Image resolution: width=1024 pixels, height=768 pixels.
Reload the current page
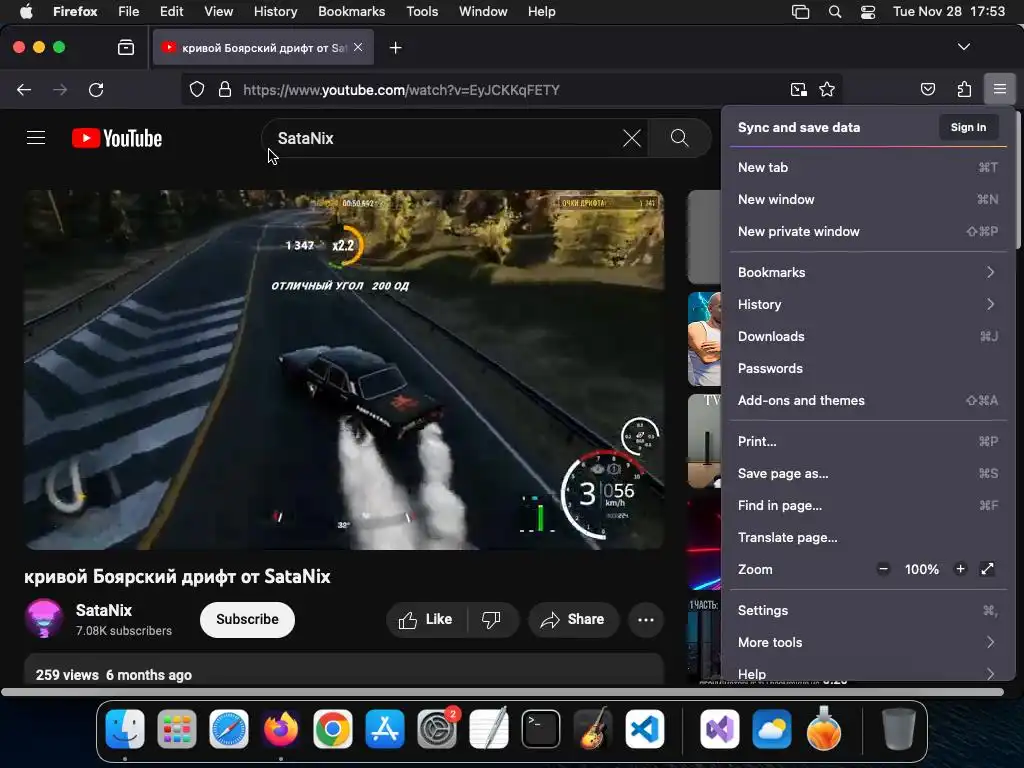(96, 89)
